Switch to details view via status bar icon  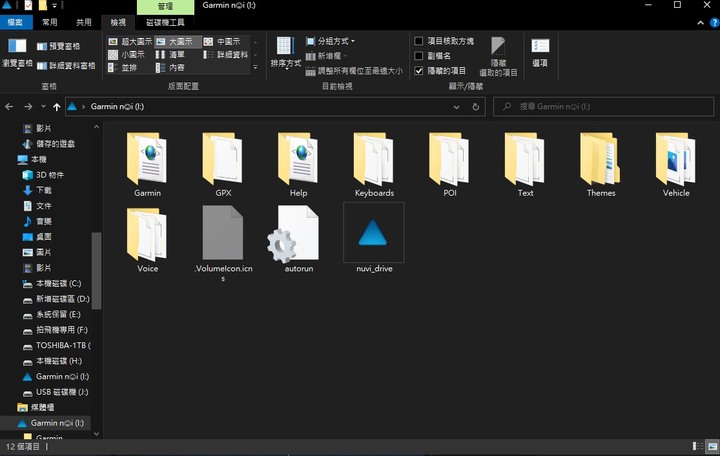[698, 446]
